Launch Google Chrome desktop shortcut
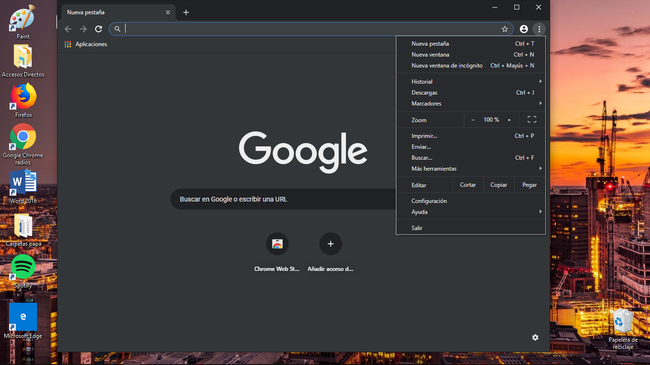 tap(23, 144)
